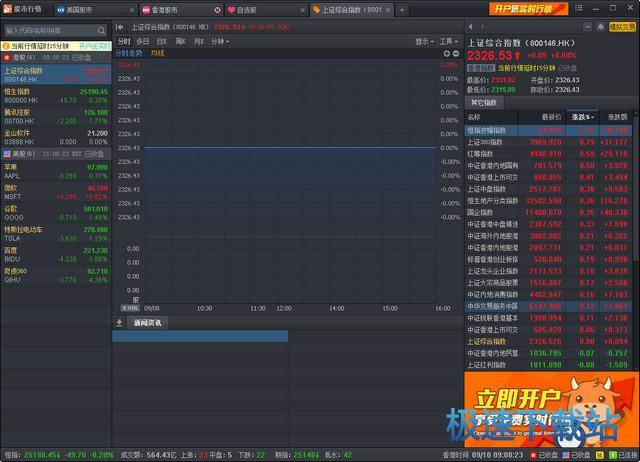
Task: Click the US flag status icon in status bar
Action: [x=566, y=455]
